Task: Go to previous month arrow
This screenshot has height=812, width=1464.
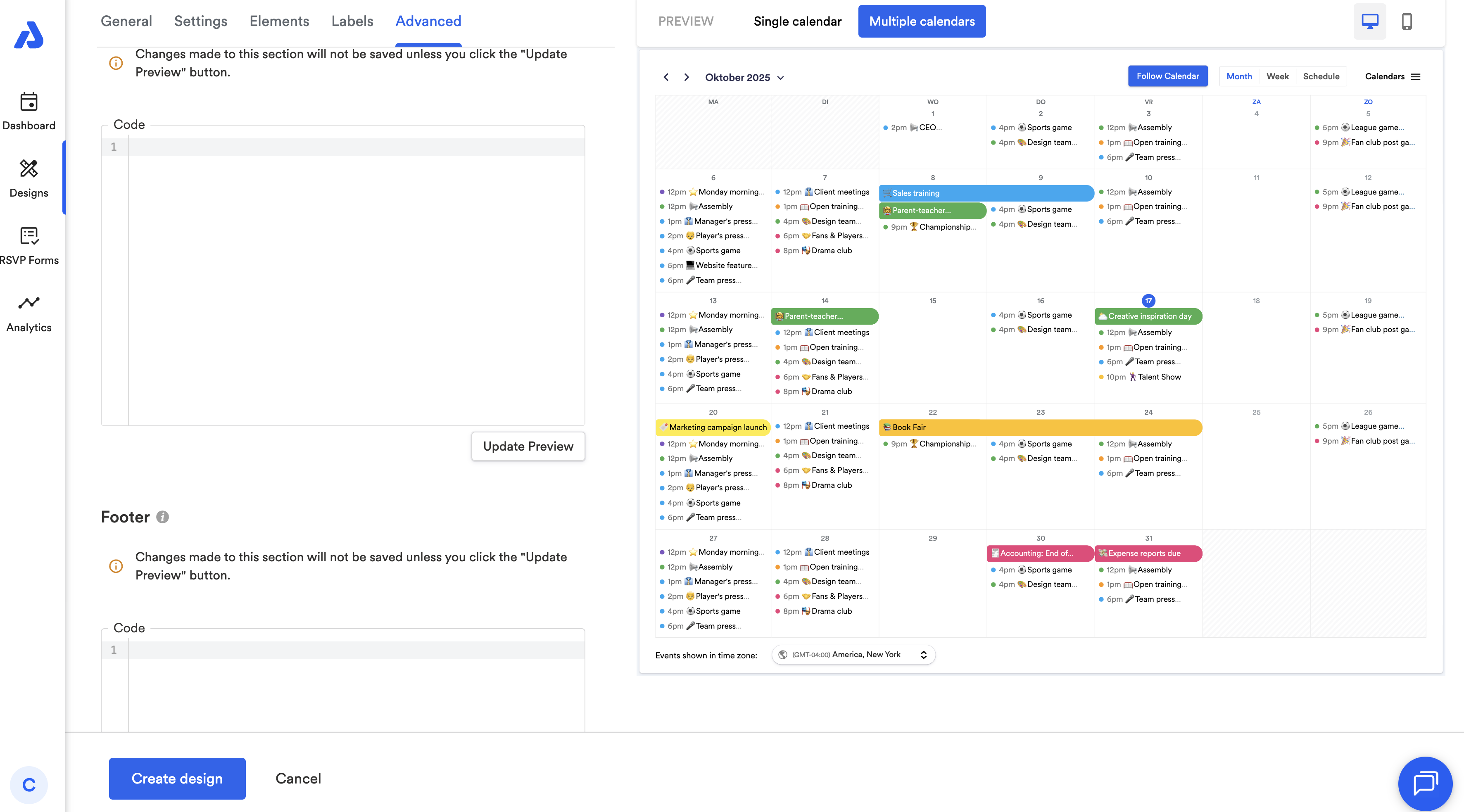Action: click(x=666, y=77)
